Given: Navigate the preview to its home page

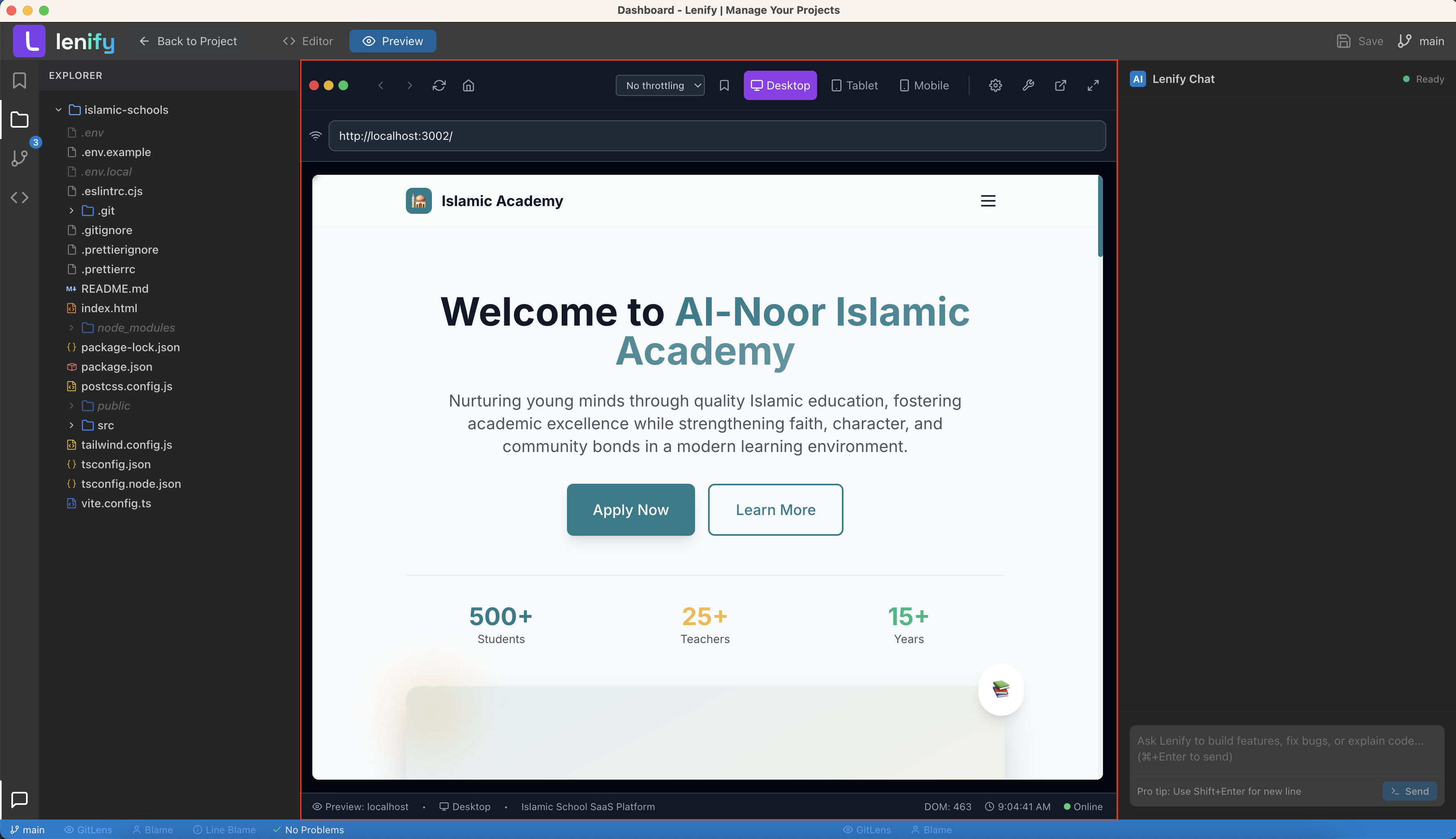Looking at the screenshot, I should 468,85.
